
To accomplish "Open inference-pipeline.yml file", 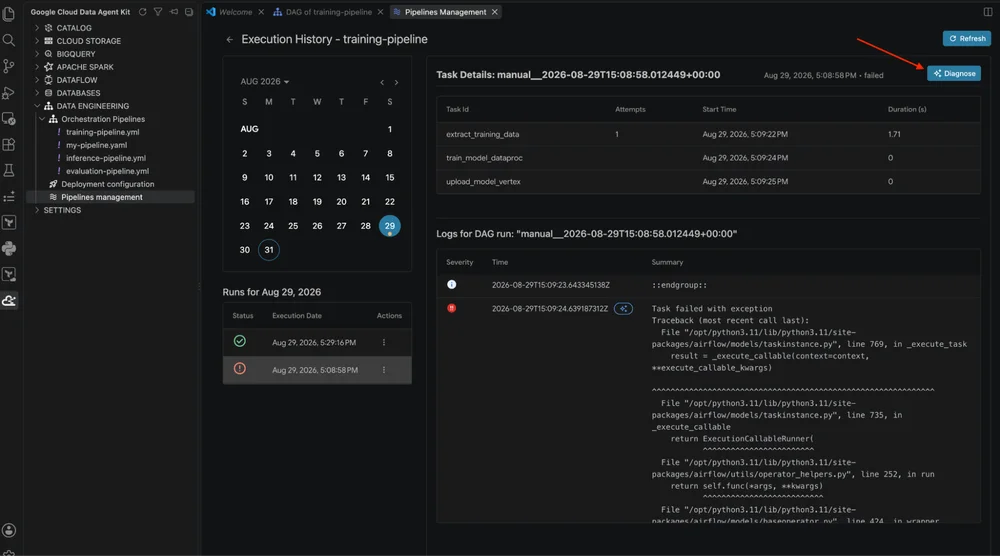I will 106,158.
